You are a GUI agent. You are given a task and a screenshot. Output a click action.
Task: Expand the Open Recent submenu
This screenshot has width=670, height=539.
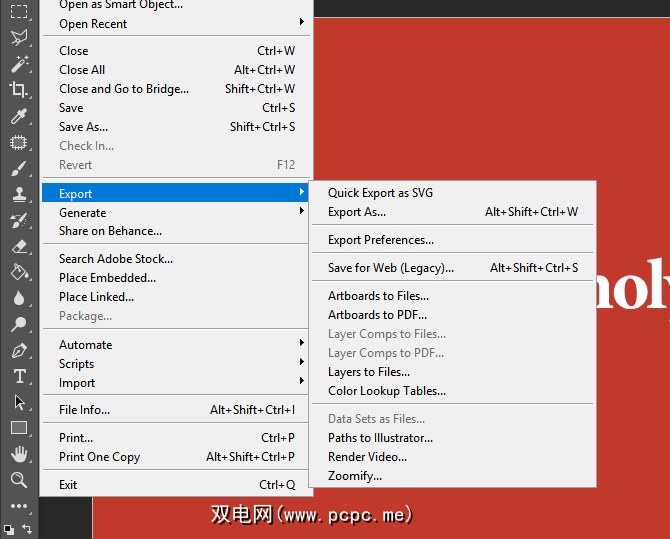click(x=176, y=24)
